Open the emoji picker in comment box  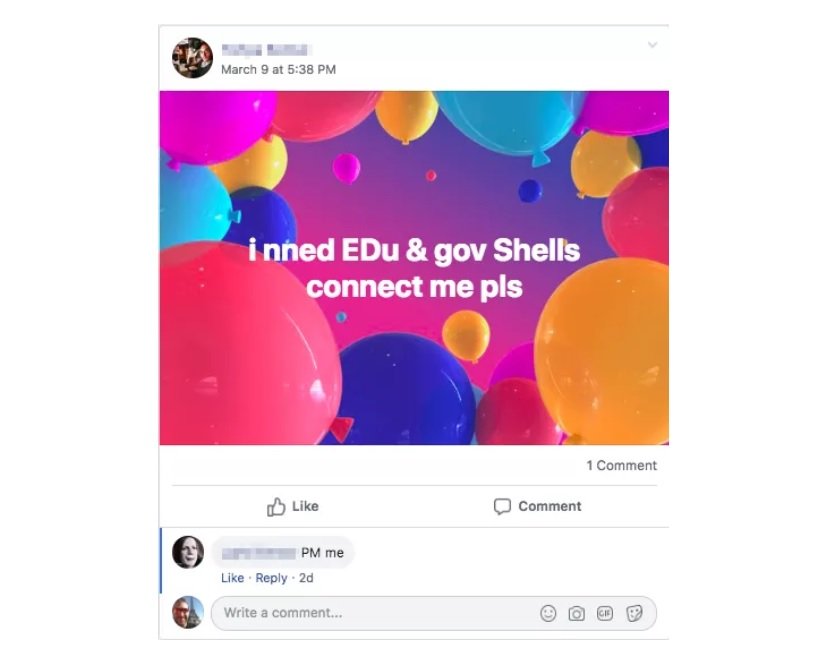pyautogui.click(x=548, y=613)
